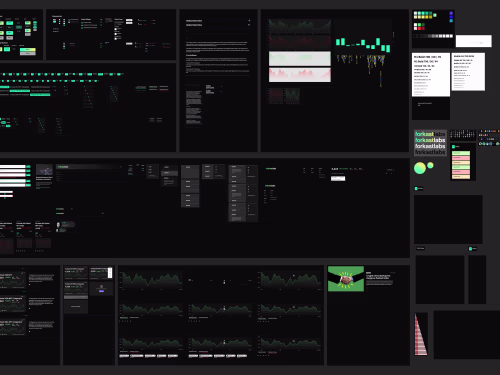Click the teal square icon above pastel cards

pyautogui.click(x=453, y=146)
